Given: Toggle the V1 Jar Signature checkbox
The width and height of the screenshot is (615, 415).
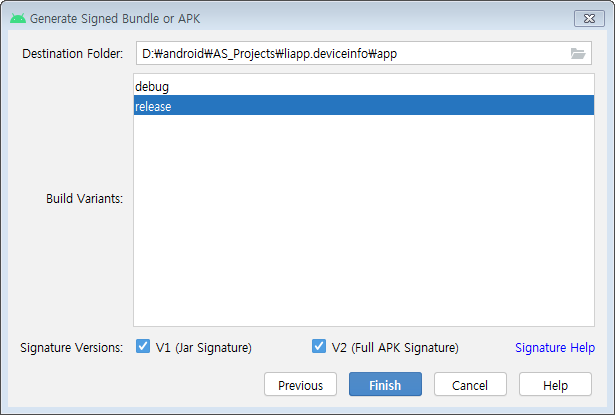Looking at the screenshot, I should [x=143, y=346].
